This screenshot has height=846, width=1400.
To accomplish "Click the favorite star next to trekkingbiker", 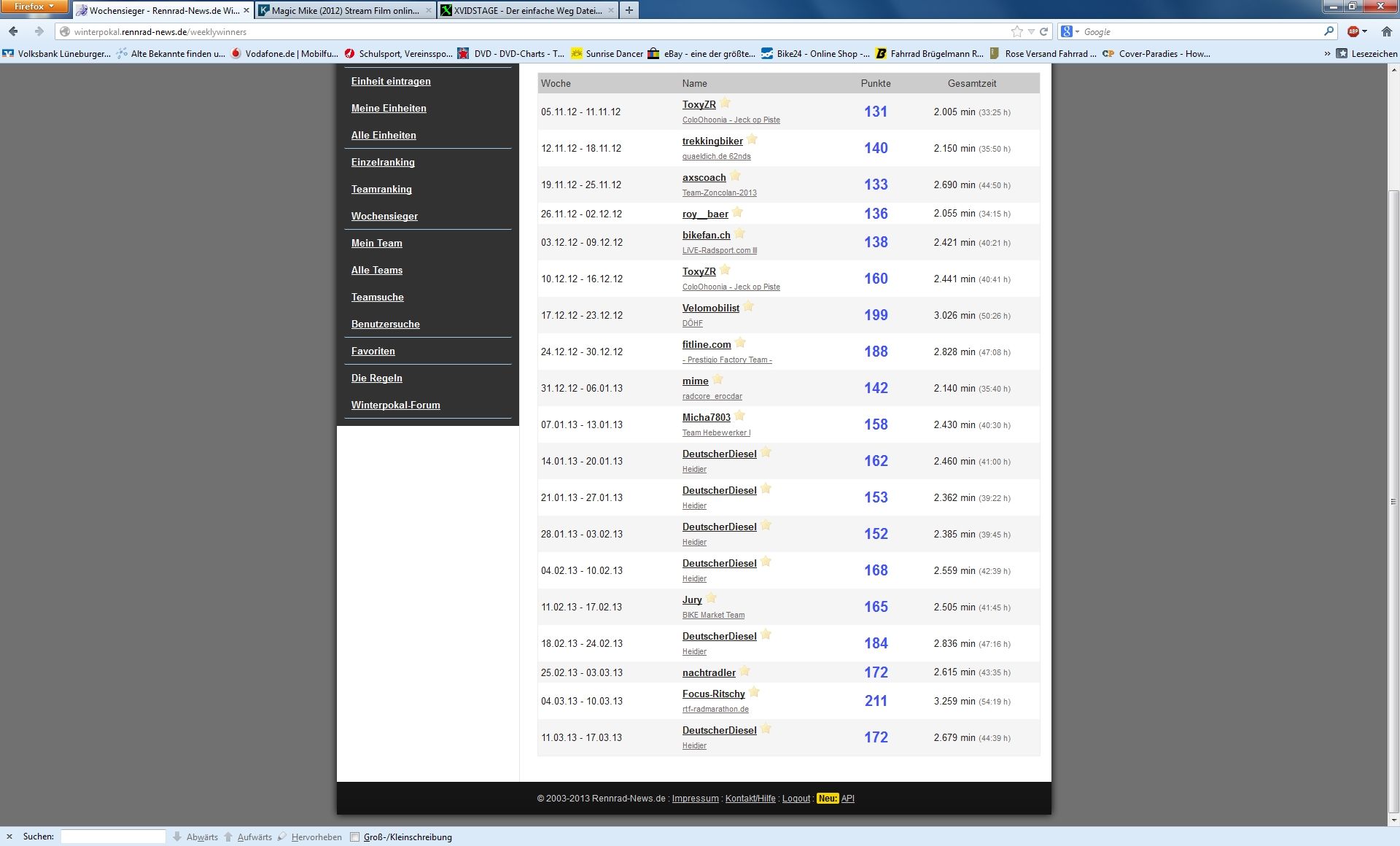I will pos(752,139).
